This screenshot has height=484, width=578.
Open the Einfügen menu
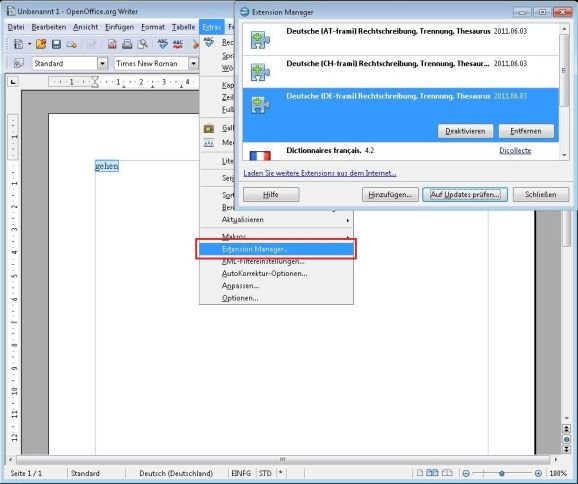point(119,27)
